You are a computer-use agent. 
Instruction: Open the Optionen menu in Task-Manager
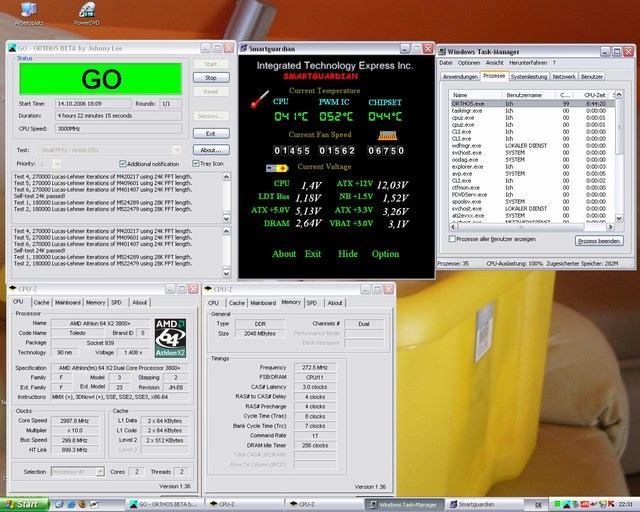[469, 63]
